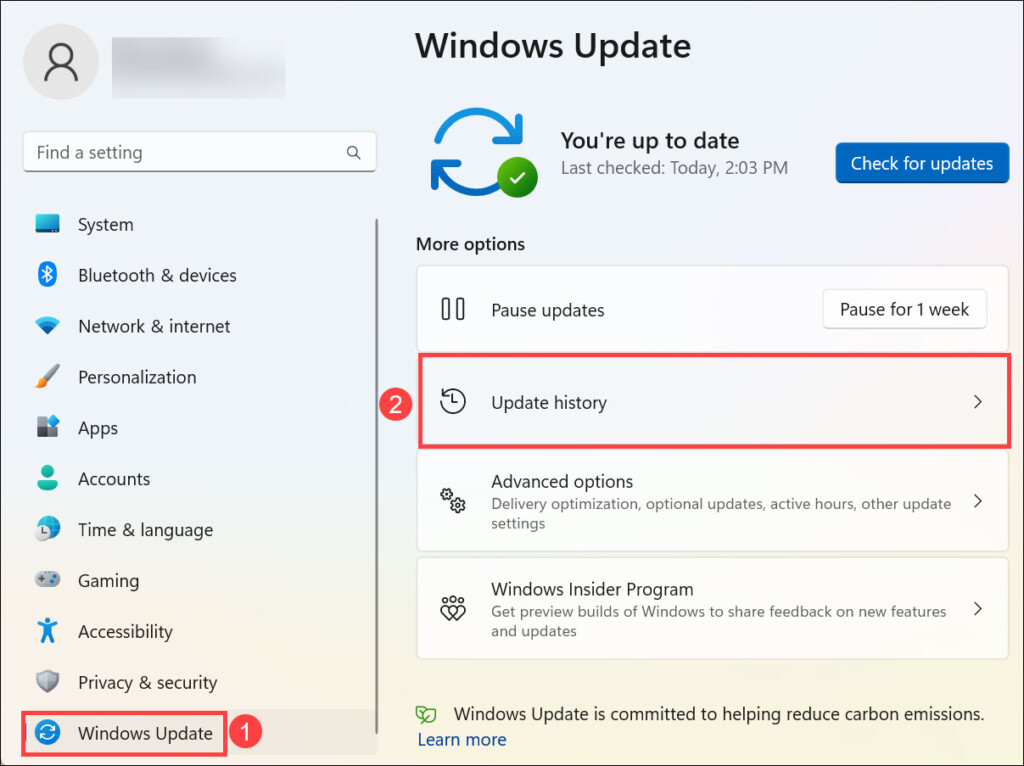Click the user profile avatar icon
This screenshot has height=766, width=1024.
coord(61,62)
